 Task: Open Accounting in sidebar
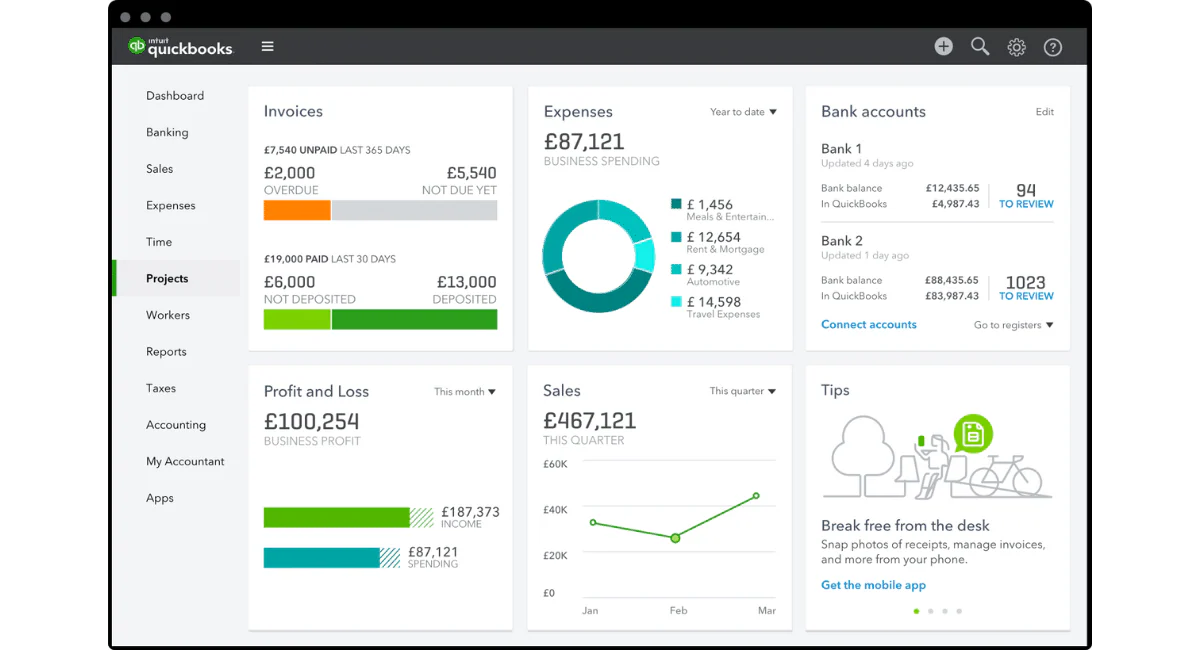pyautogui.click(x=176, y=425)
